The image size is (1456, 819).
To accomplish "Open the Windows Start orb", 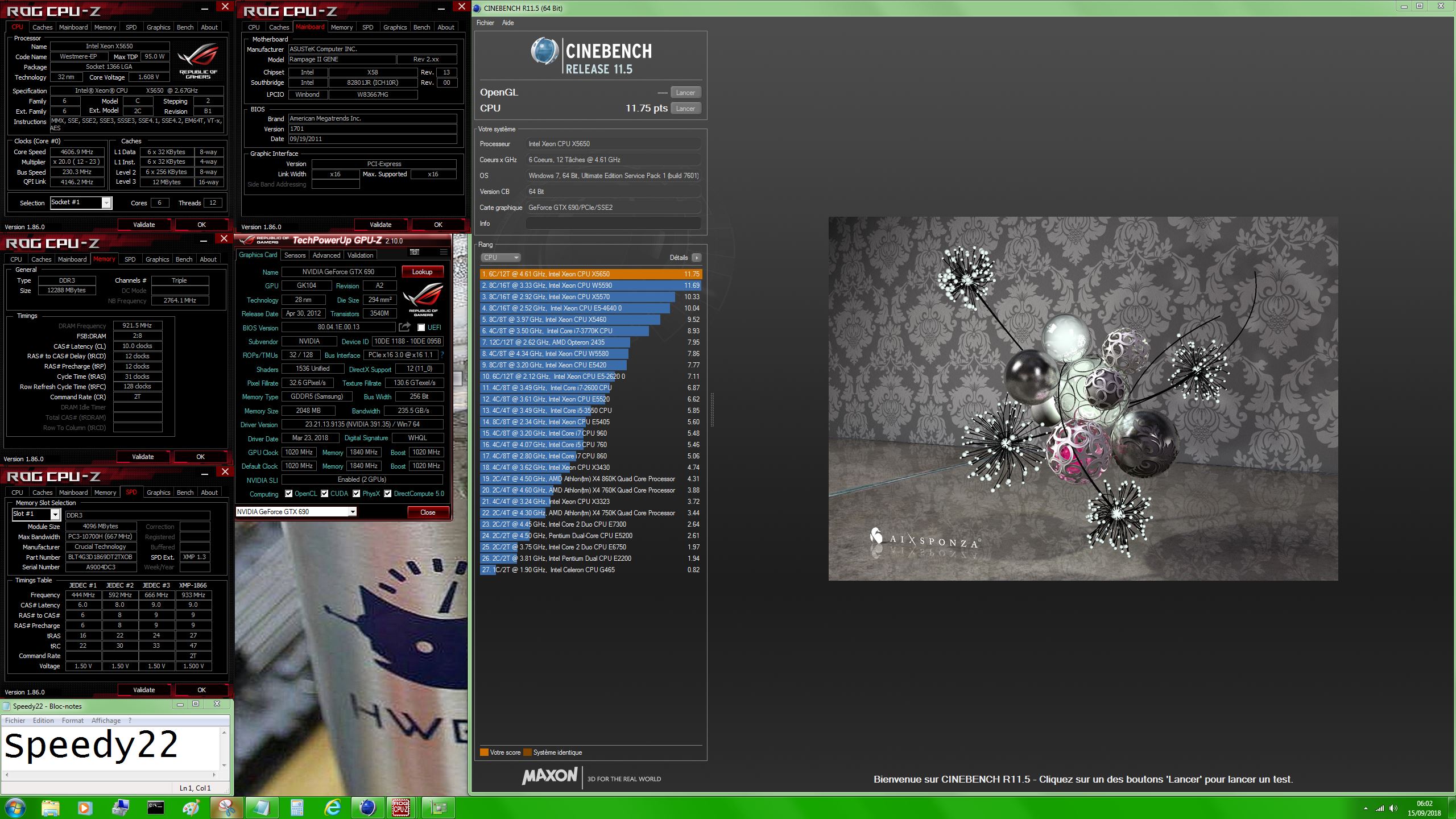I will click(x=15, y=808).
